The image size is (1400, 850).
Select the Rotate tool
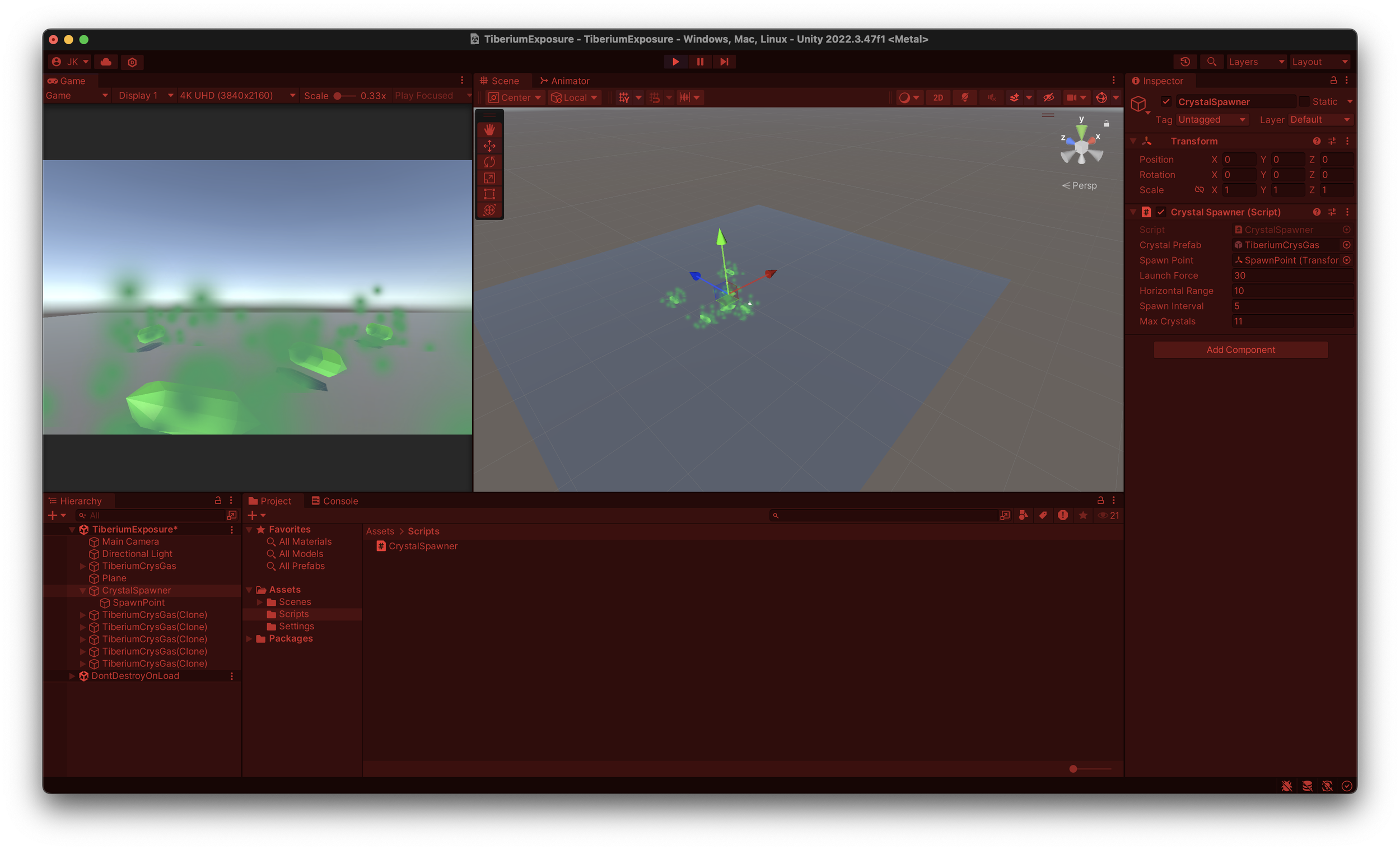pyautogui.click(x=489, y=162)
